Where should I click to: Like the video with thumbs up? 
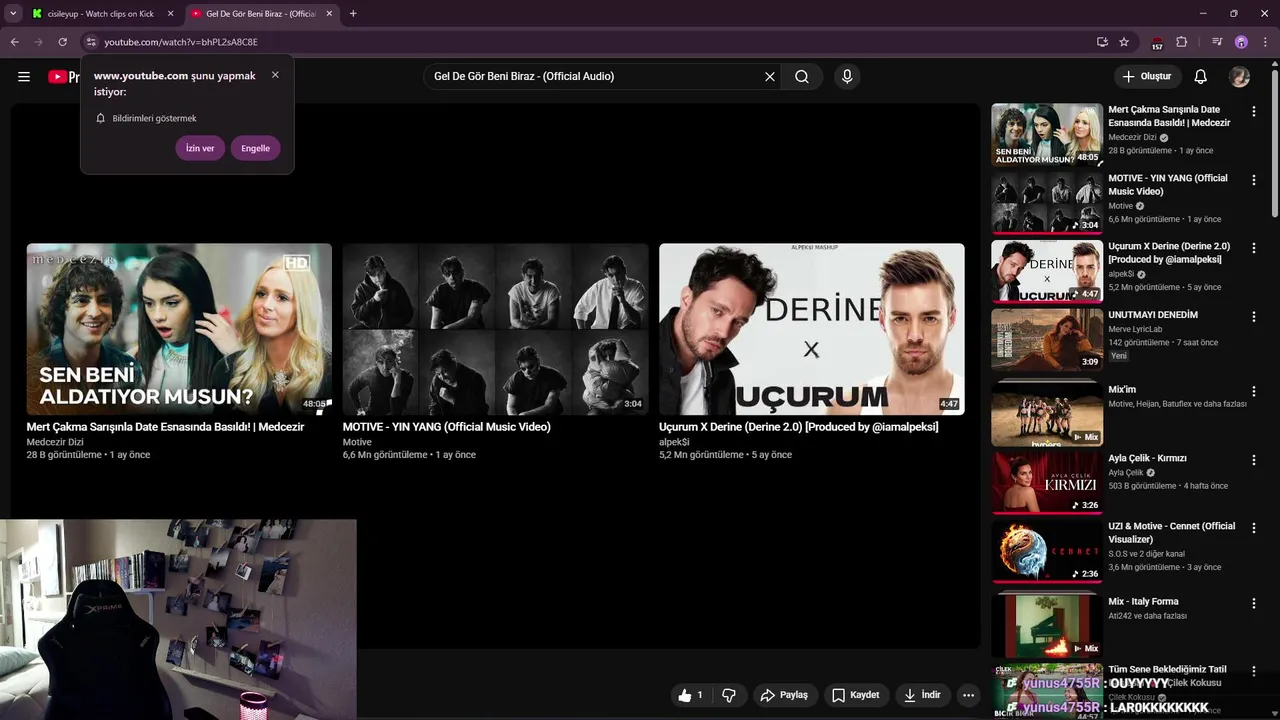[x=691, y=695]
